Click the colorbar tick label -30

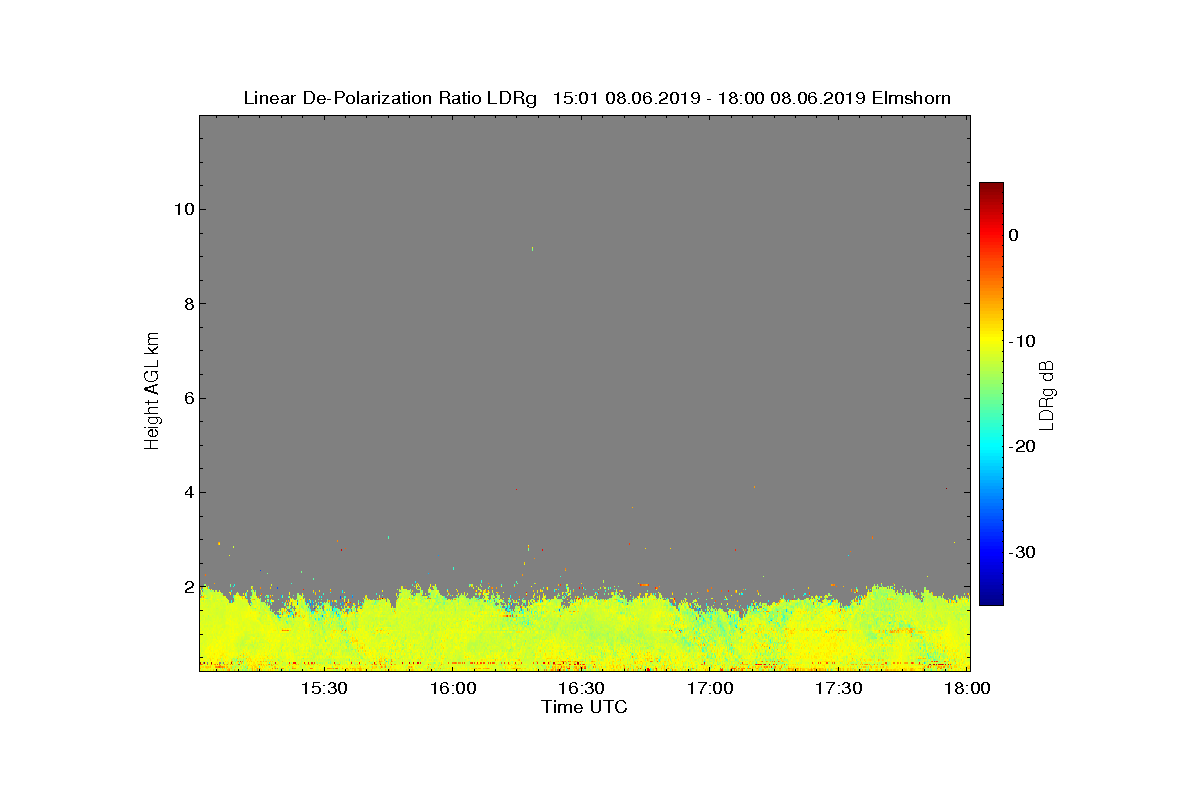[x=1021, y=552]
